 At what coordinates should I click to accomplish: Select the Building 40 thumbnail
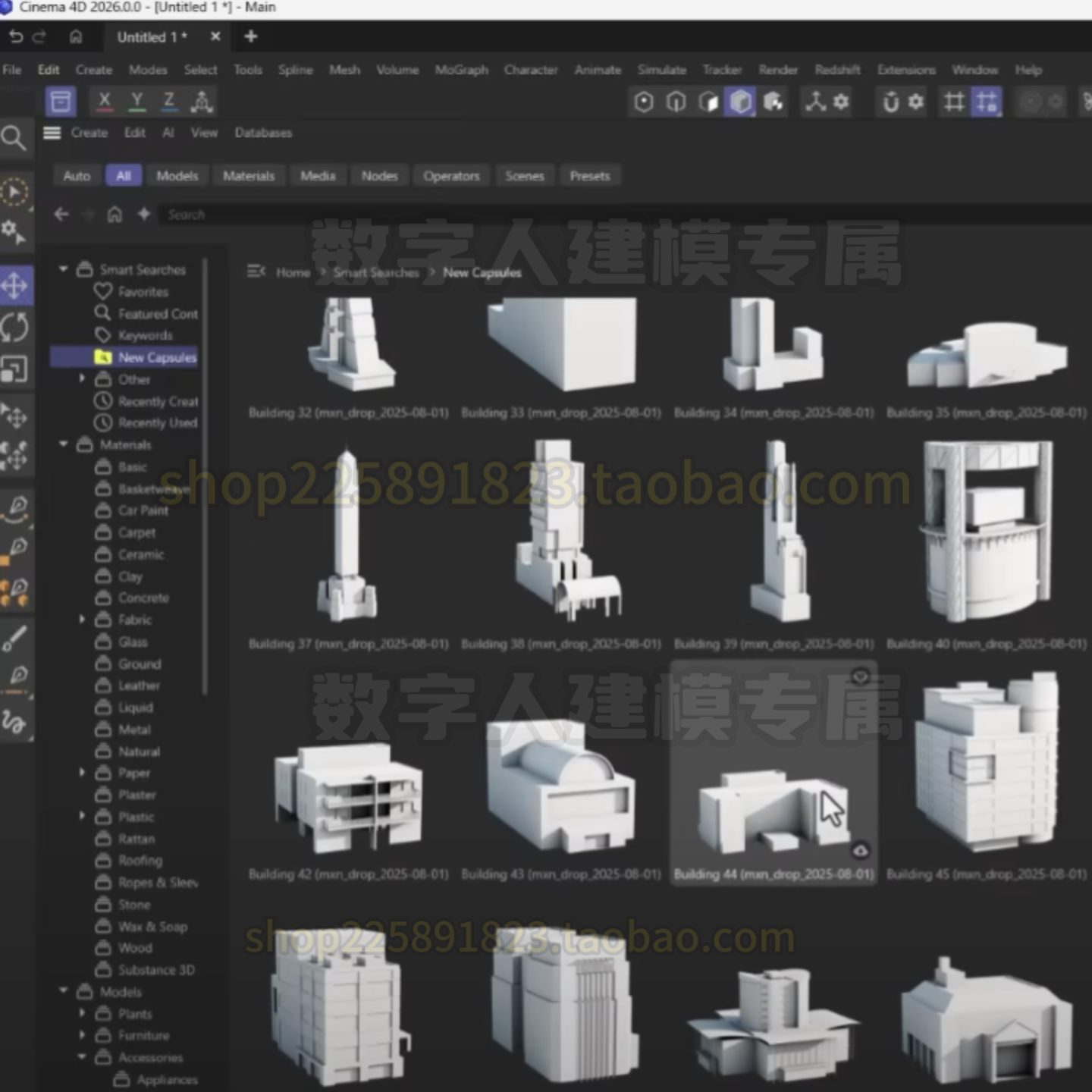(987, 532)
